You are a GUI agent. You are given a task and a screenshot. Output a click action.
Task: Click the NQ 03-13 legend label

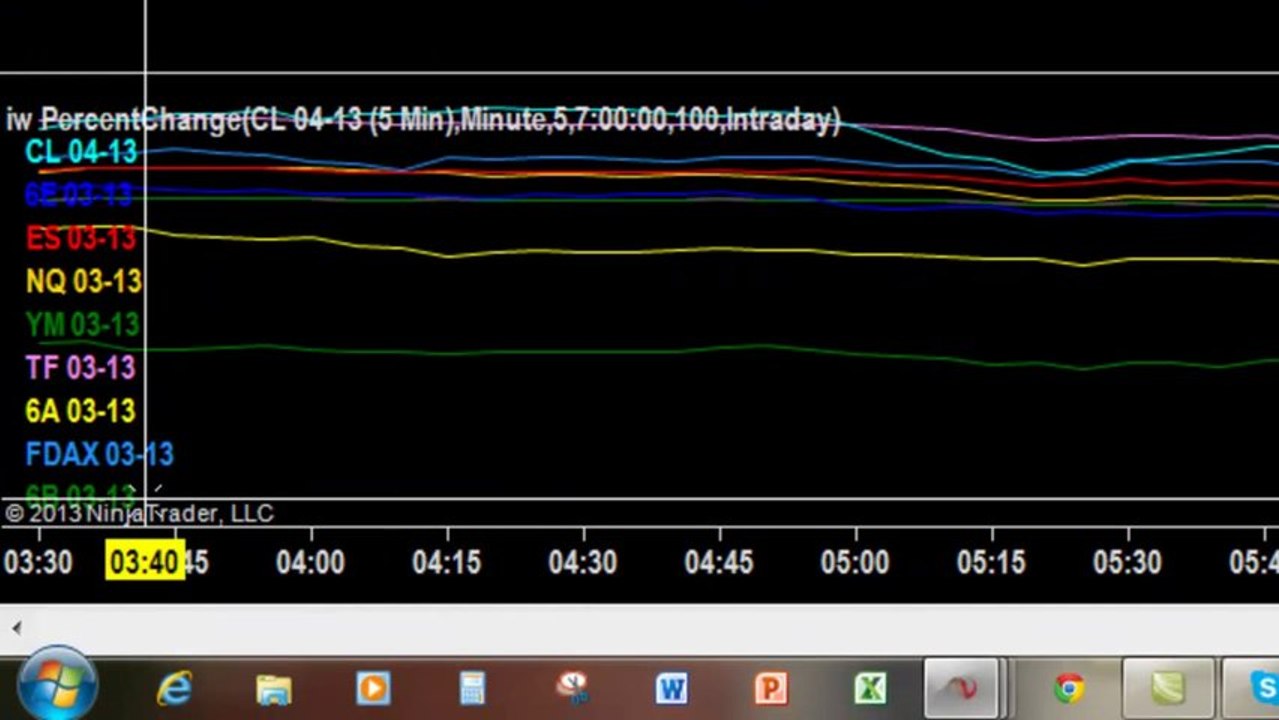(83, 281)
